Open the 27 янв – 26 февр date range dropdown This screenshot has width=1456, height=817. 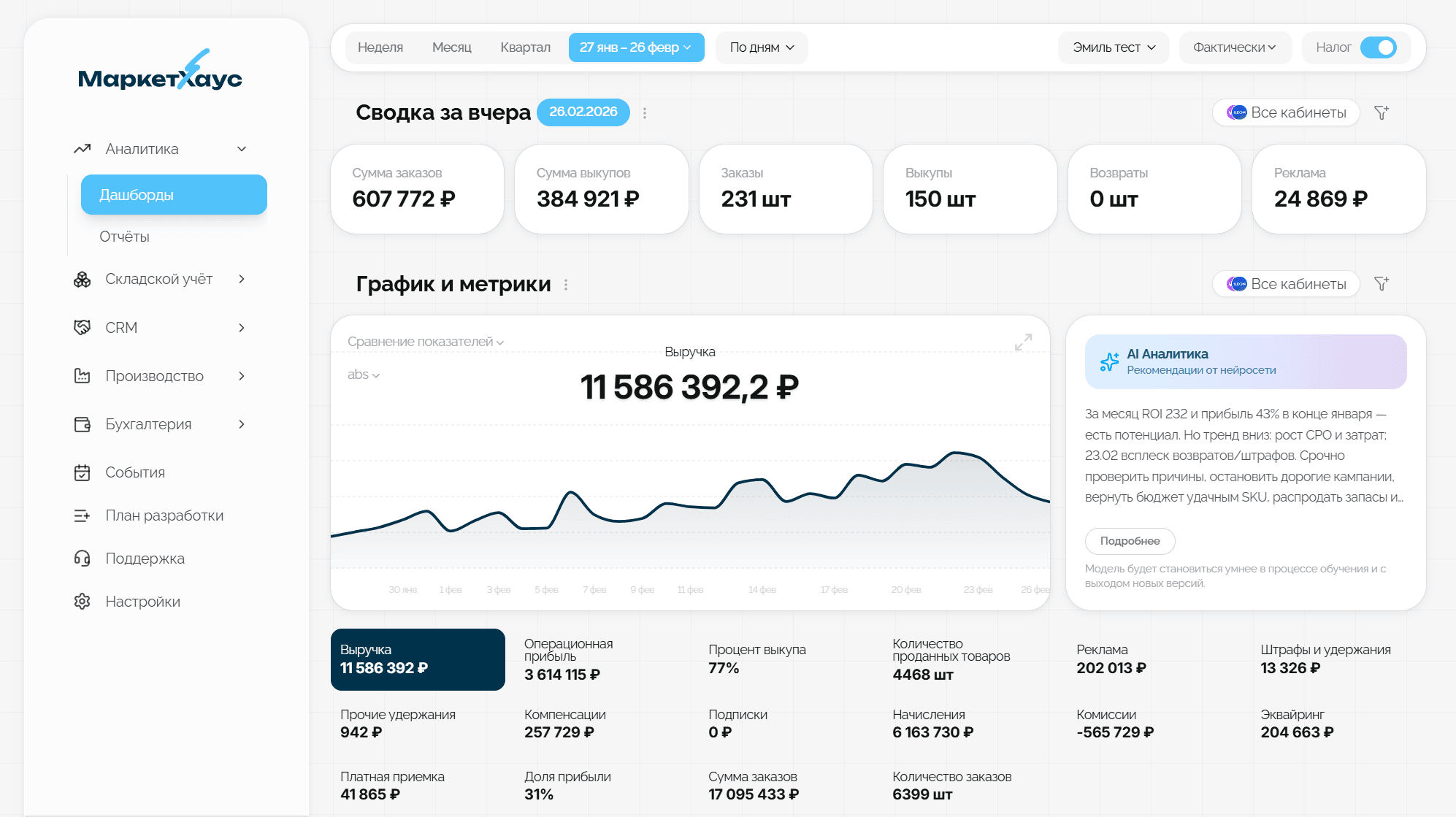coord(636,47)
